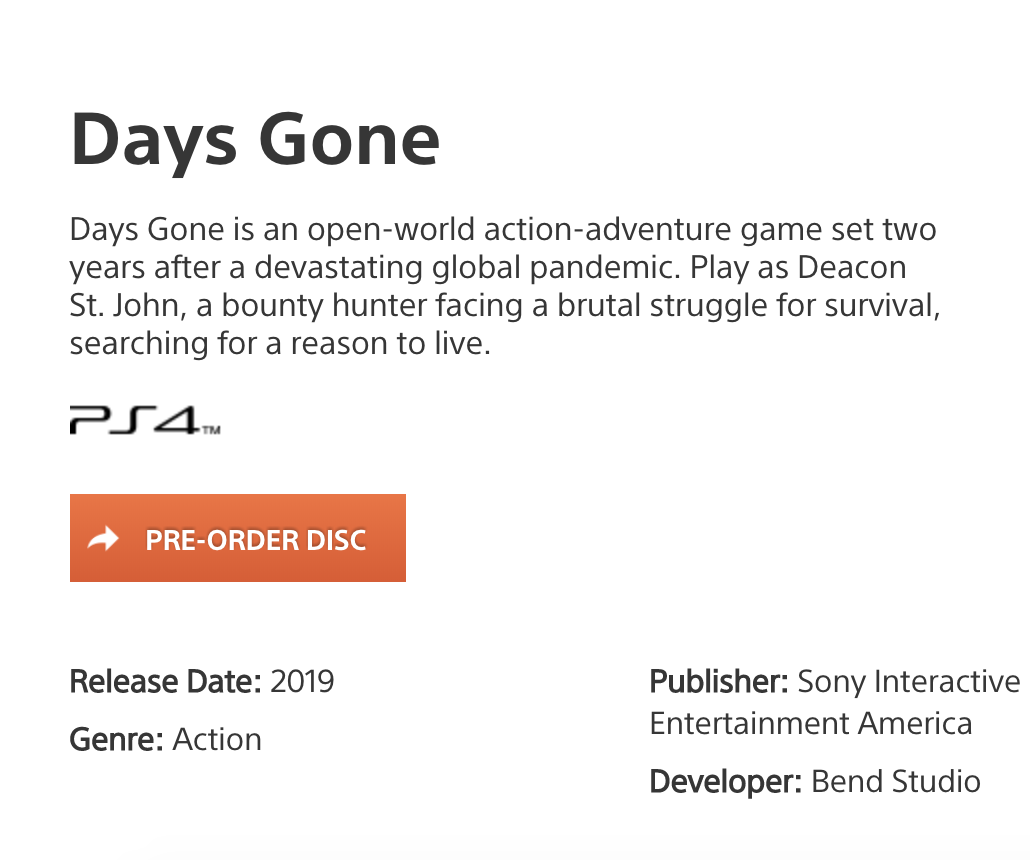Click the Developer label

(725, 781)
